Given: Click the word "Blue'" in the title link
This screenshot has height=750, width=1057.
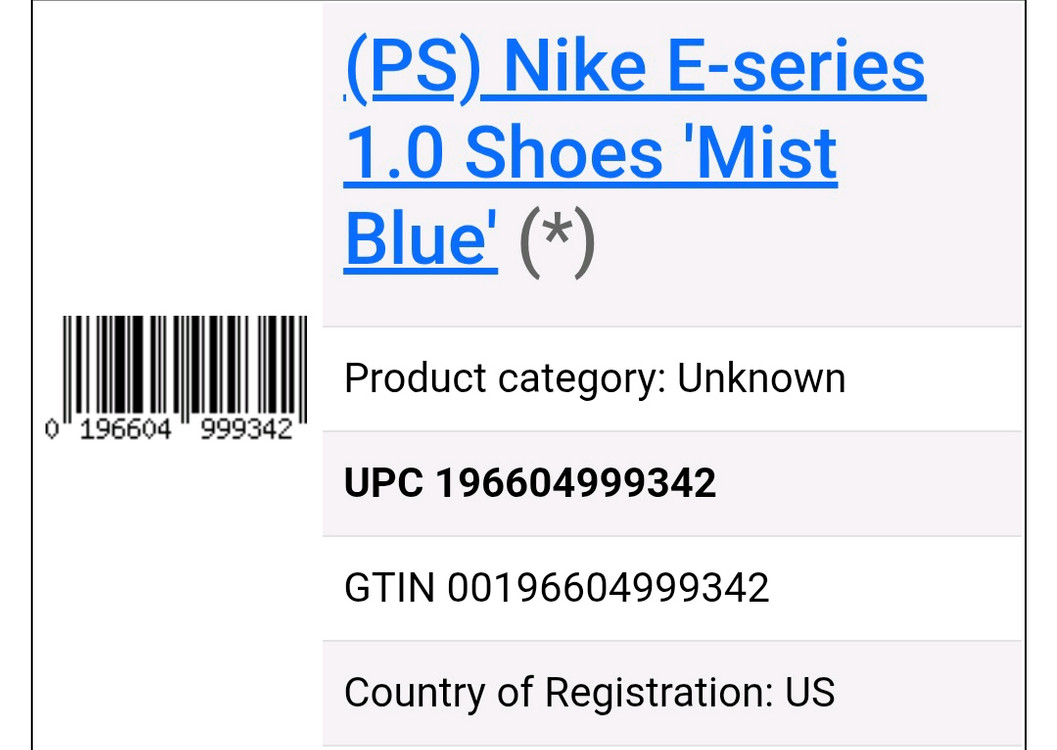Looking at the screenshot, I should coord(421,240).
